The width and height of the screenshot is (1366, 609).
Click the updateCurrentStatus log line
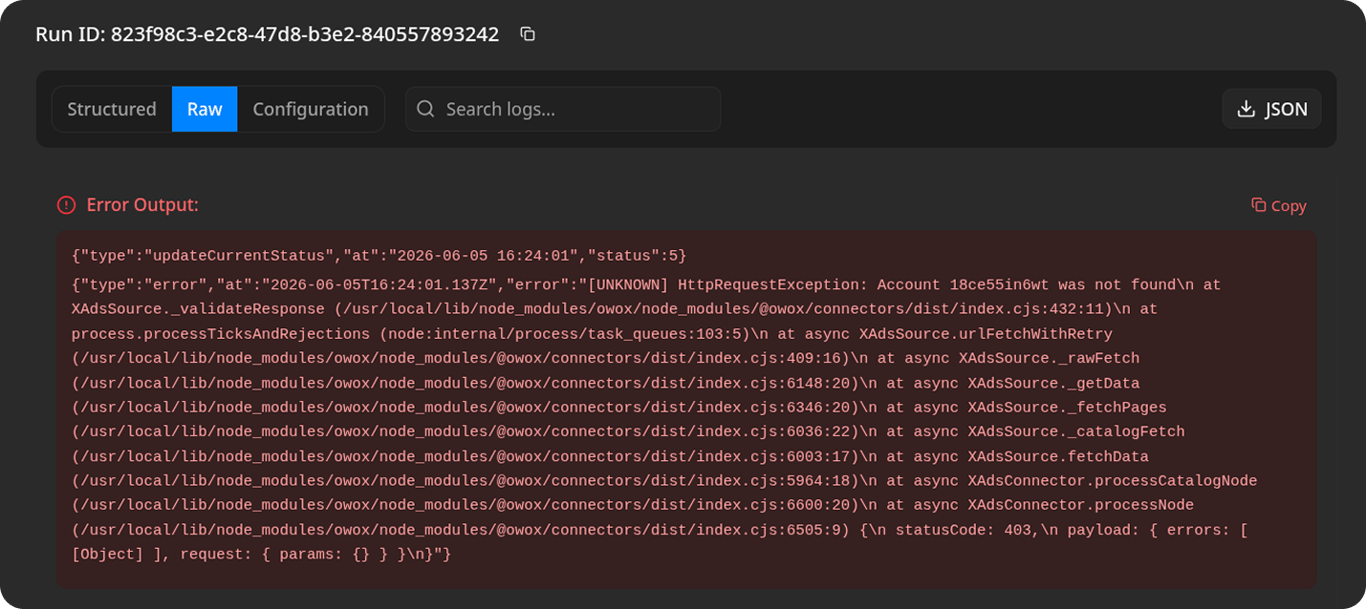(x=379, y=256)
